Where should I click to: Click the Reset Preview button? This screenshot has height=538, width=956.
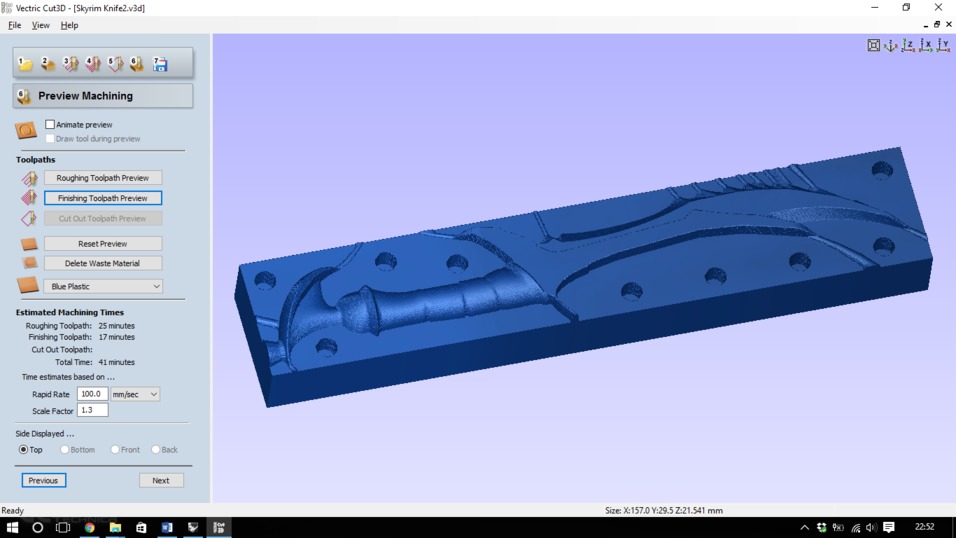tap(102, 243)
